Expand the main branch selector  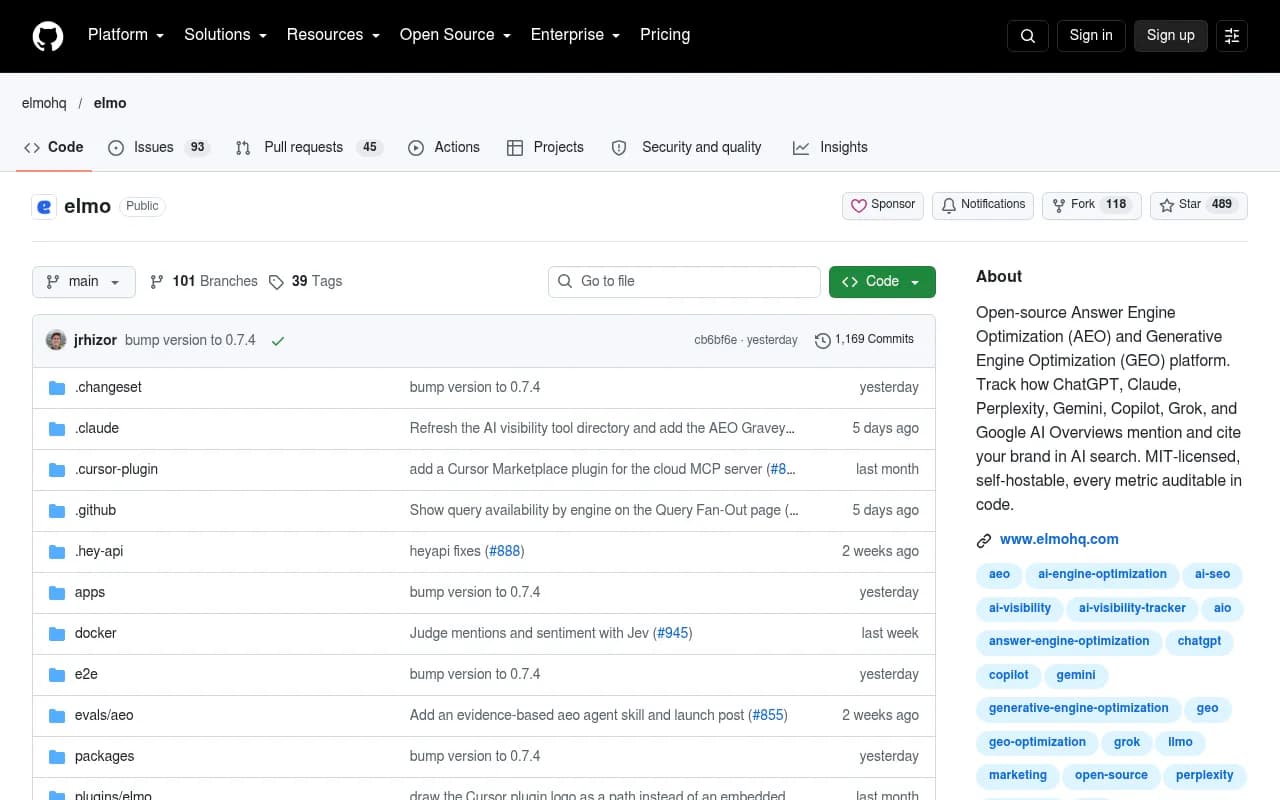pos(83,282)
